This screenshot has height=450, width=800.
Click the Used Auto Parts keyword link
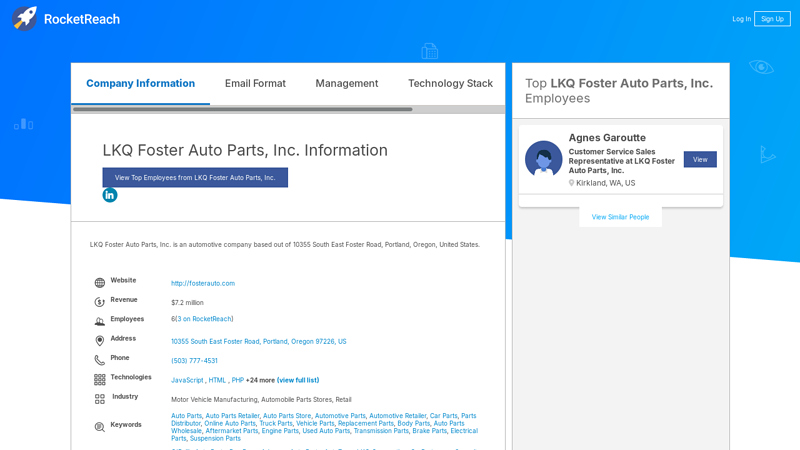326,431
